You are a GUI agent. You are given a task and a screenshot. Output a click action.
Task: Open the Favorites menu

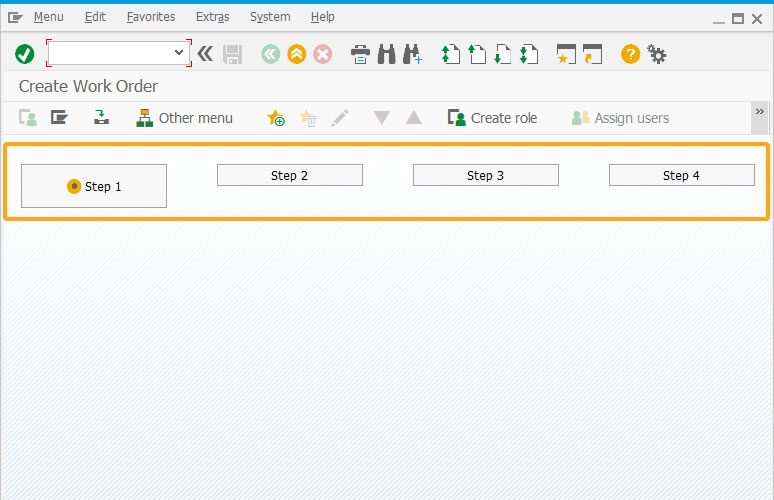(151, 17)
